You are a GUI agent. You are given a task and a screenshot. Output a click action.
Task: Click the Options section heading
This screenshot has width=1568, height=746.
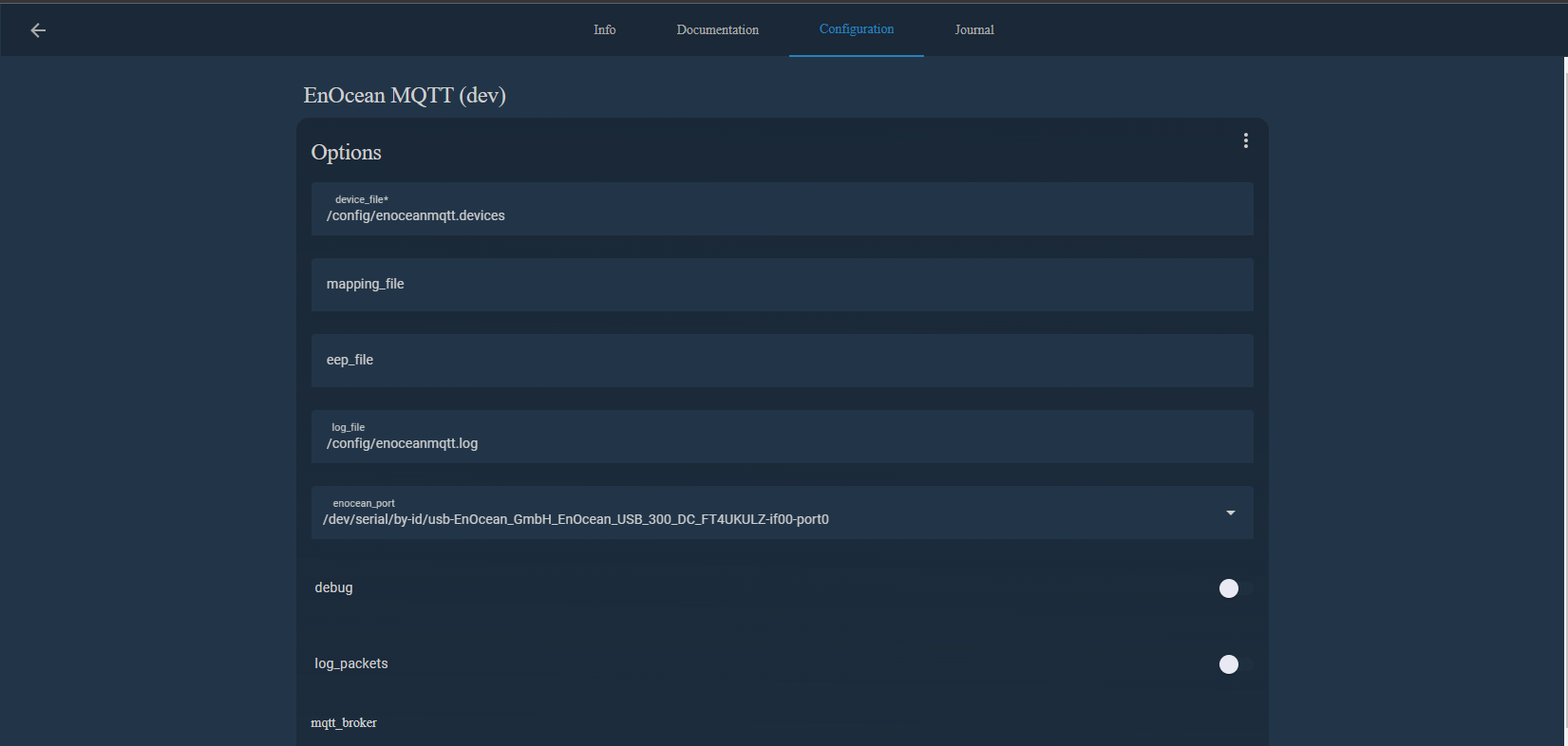tap(346, 152)
